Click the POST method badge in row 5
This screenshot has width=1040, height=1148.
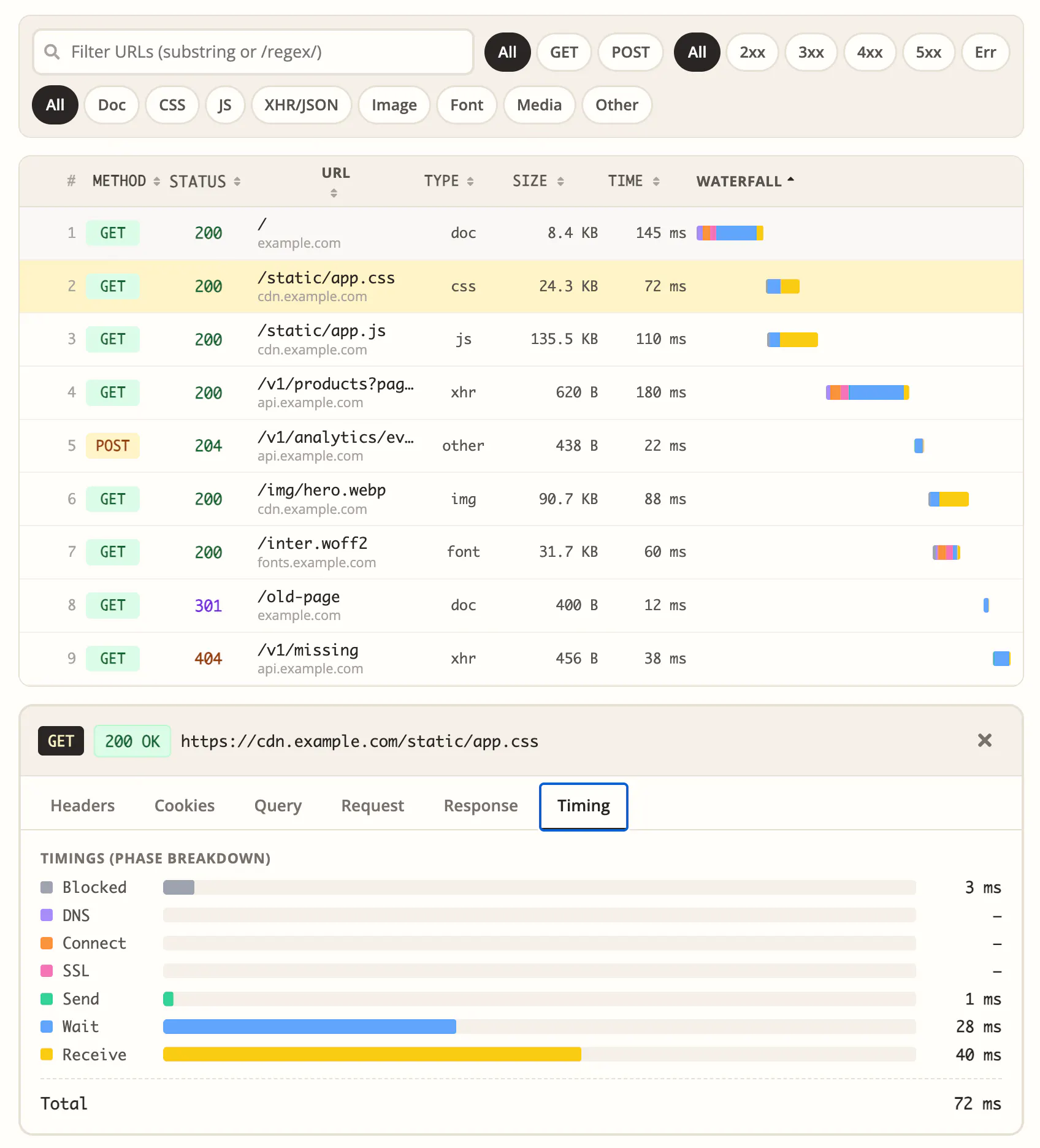[x=113, y=446]
